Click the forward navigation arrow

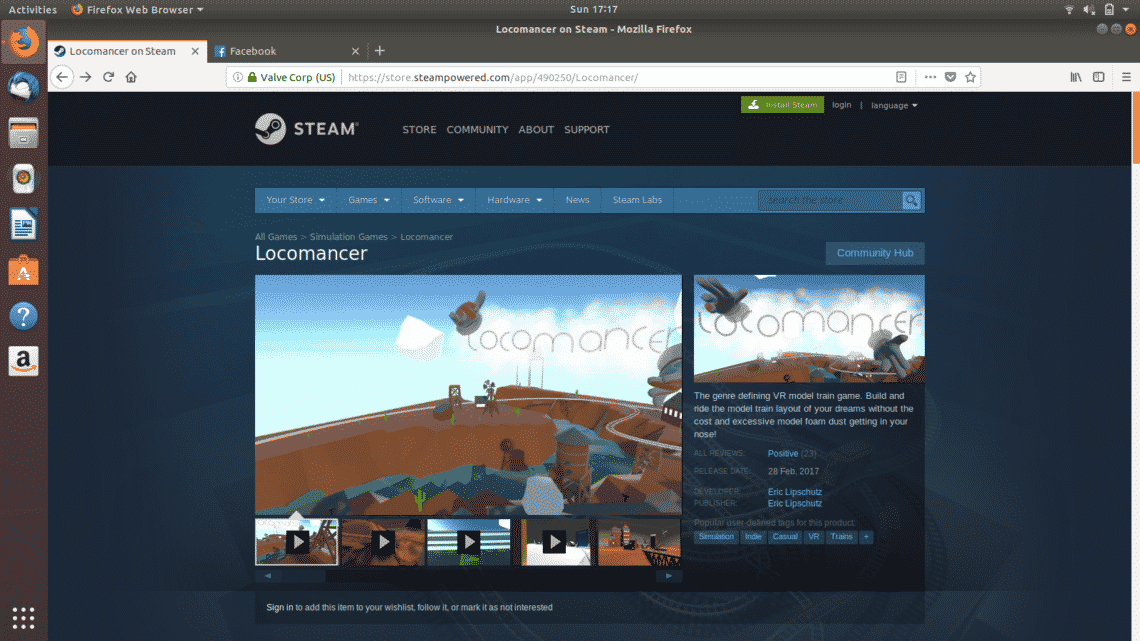86,77
